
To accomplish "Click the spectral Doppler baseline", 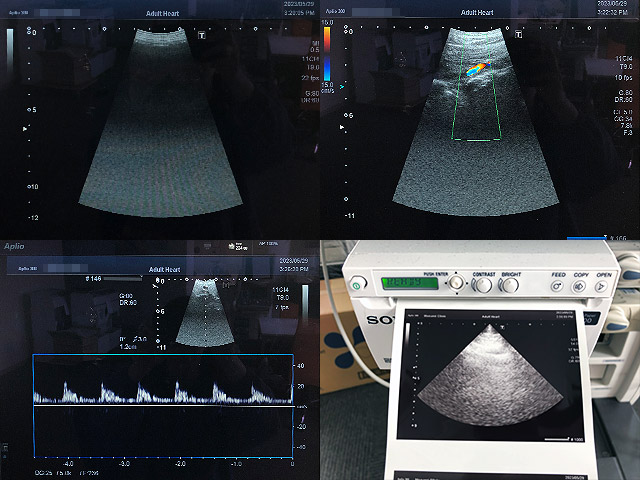I will 163,406.
